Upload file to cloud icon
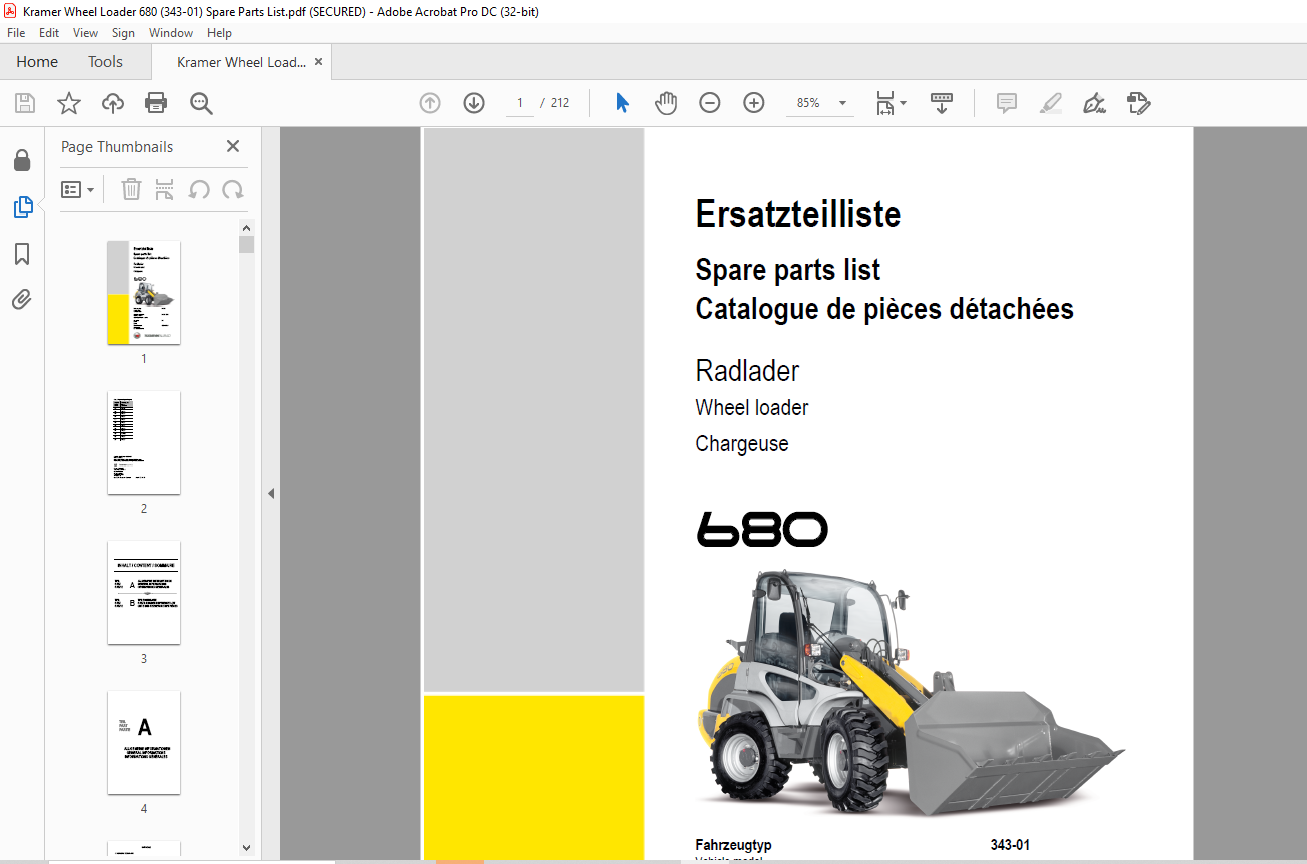Viewport: 1307px width, 864px height. click(113, 103)
